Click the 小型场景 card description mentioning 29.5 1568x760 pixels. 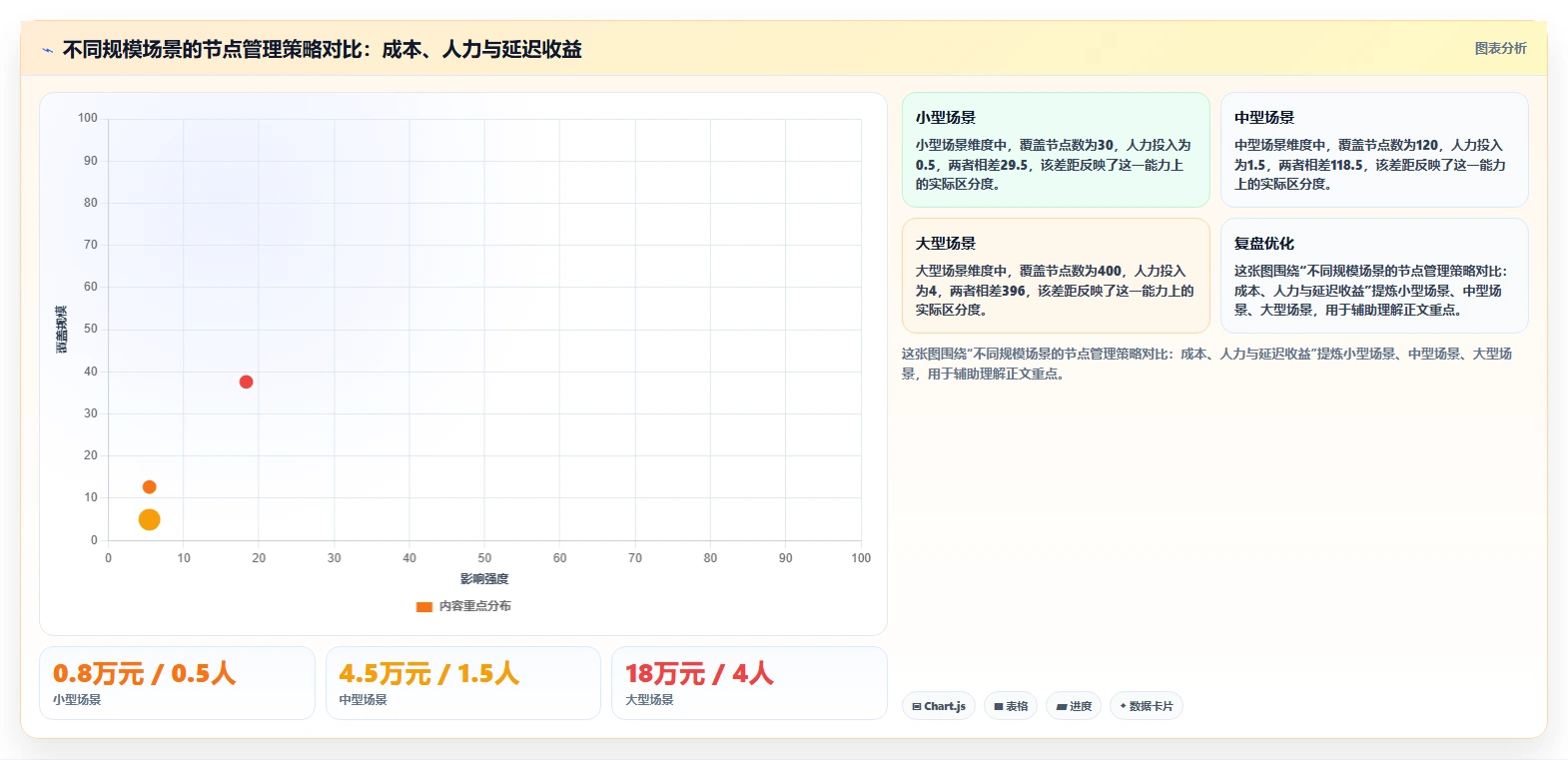pos(1054,165)
